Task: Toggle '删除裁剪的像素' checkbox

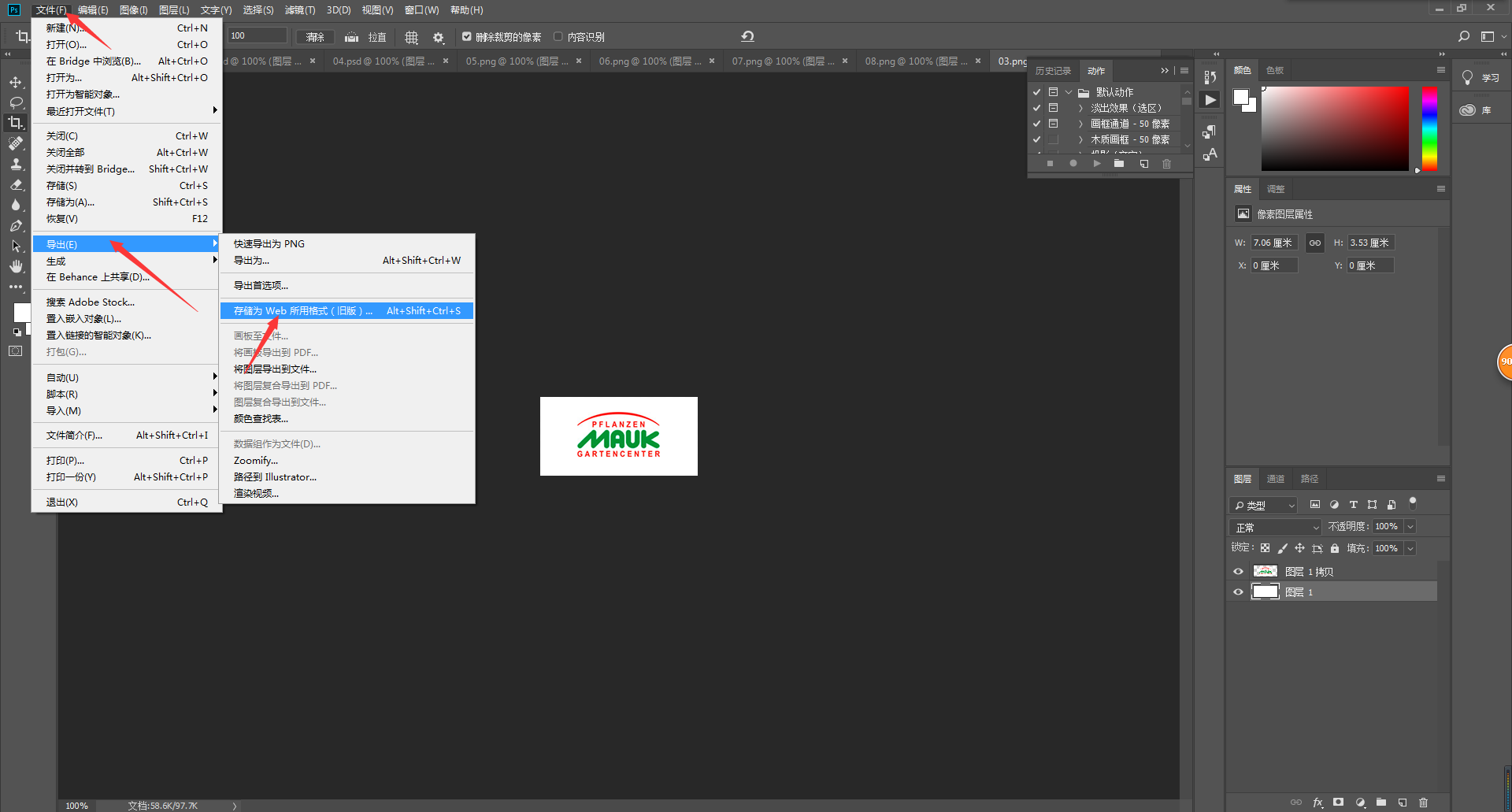Action: point(466,36)
